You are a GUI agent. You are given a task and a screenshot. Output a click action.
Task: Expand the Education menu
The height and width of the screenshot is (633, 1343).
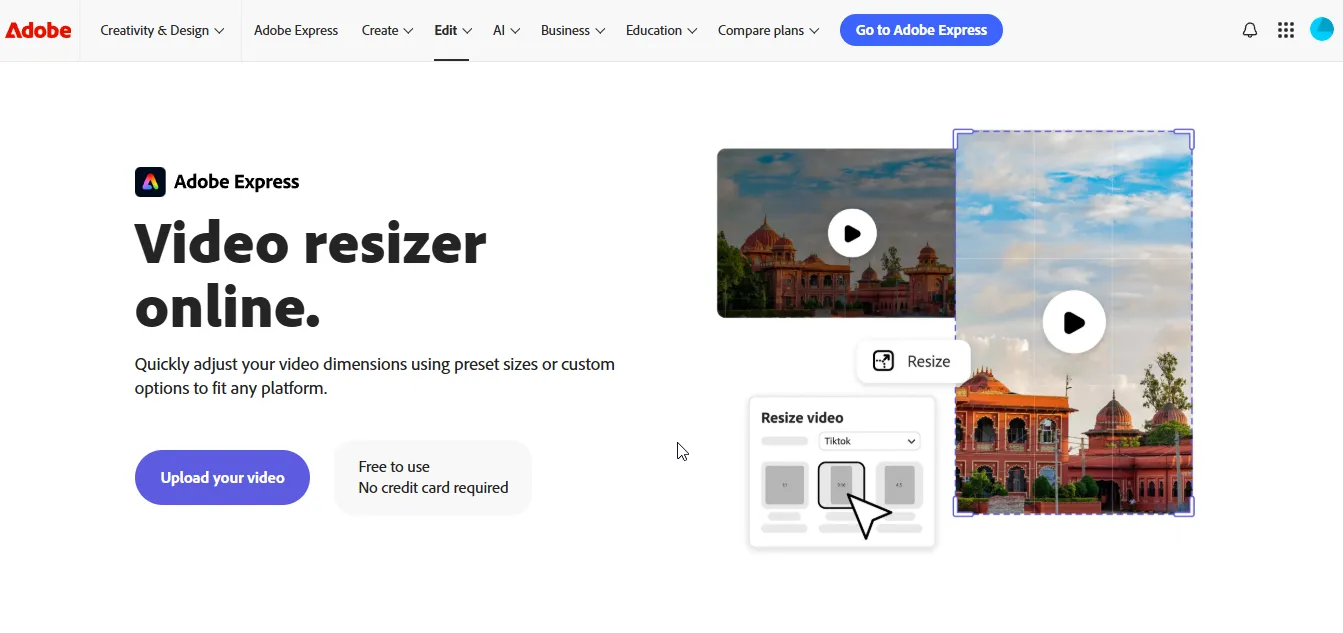(661, 30)
